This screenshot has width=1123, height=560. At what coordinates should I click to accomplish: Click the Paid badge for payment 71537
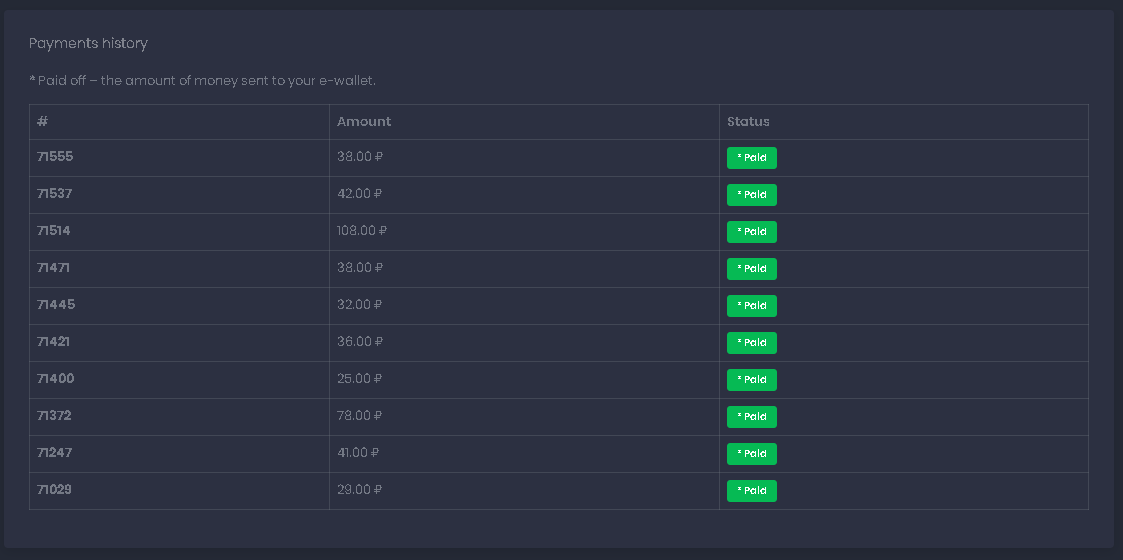point(751,195)
